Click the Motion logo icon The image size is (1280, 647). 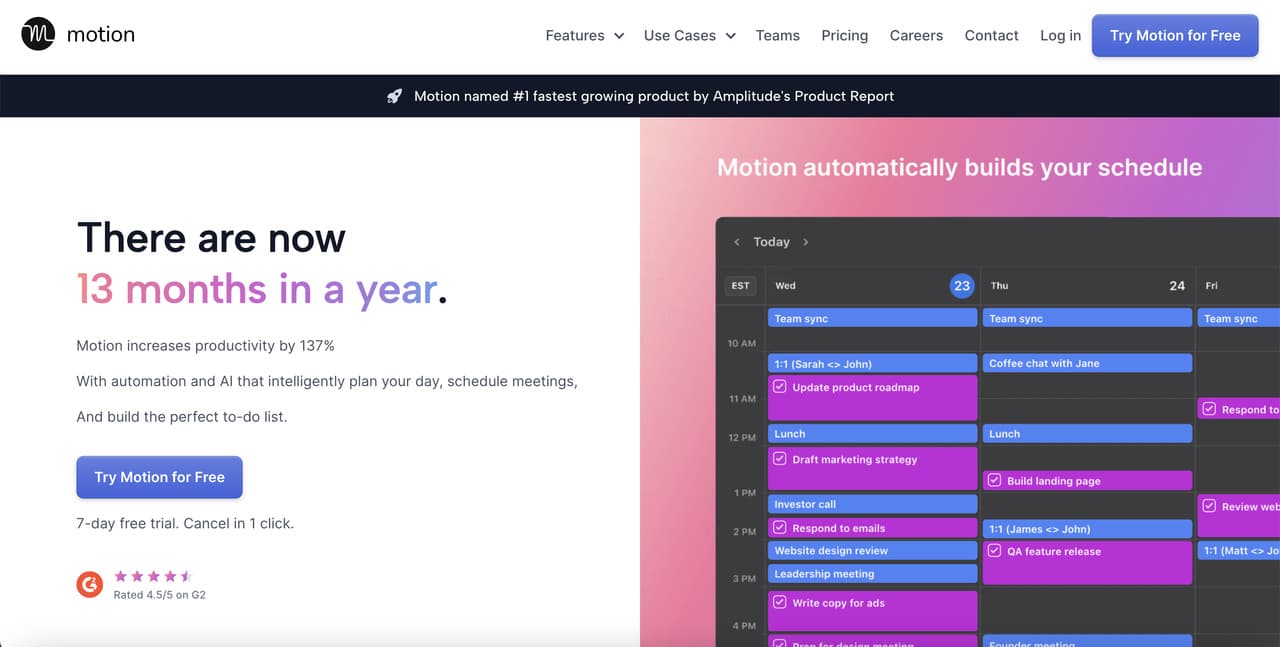click(x=38, y=34)
